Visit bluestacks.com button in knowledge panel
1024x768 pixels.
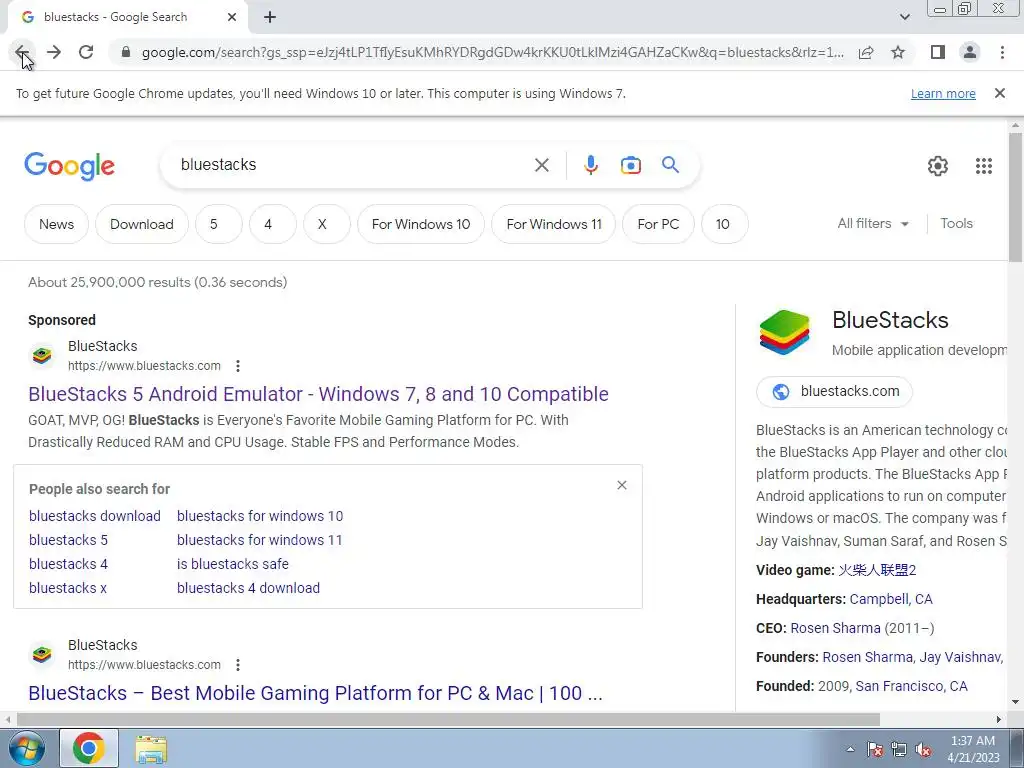point(834,391)
